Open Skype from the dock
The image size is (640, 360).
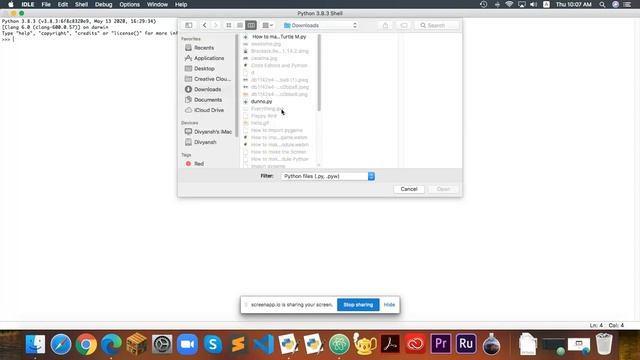click(213, 344)
